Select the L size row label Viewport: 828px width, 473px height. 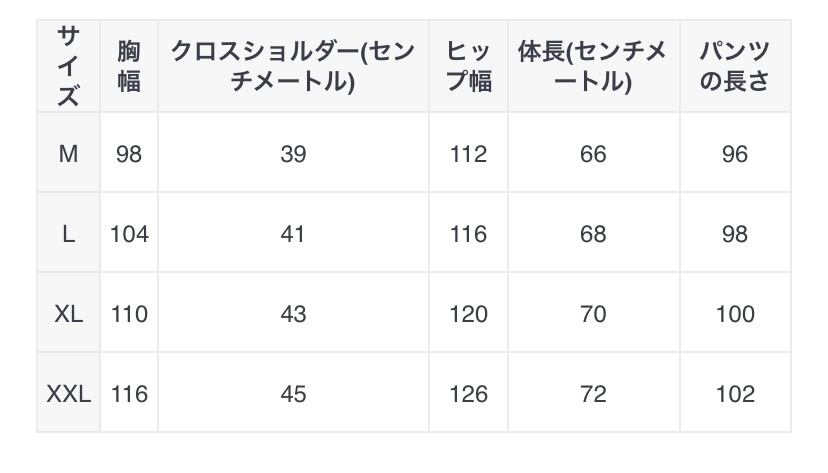(68, 234)
